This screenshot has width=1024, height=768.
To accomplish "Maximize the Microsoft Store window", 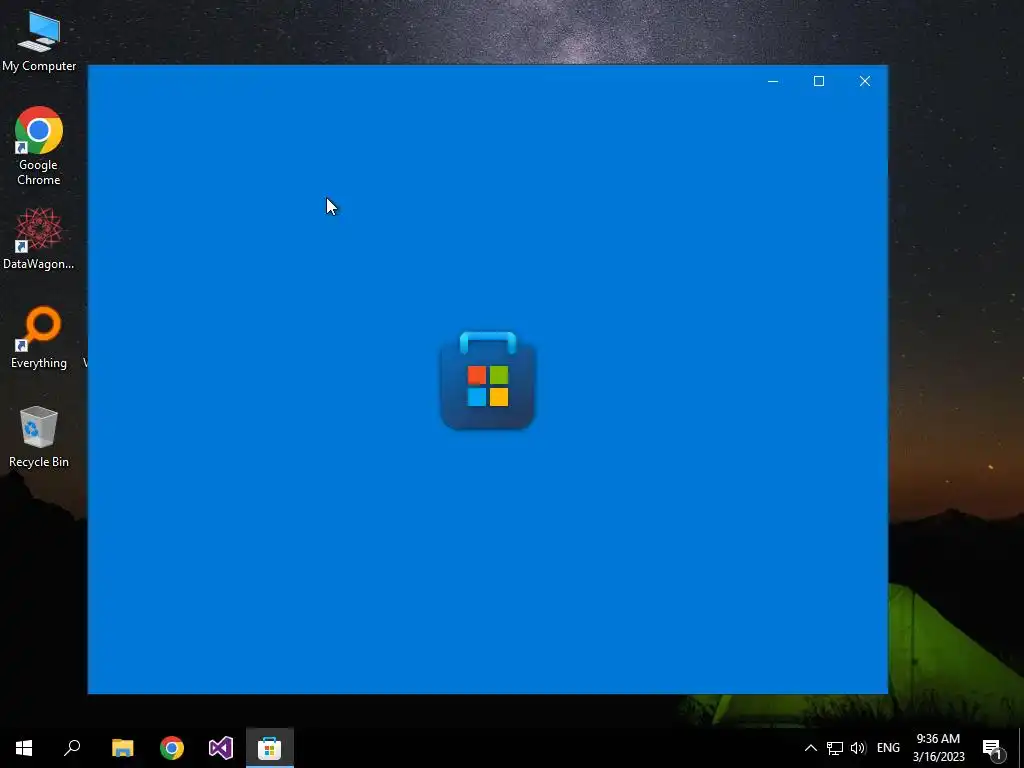I will coord(819,81).
